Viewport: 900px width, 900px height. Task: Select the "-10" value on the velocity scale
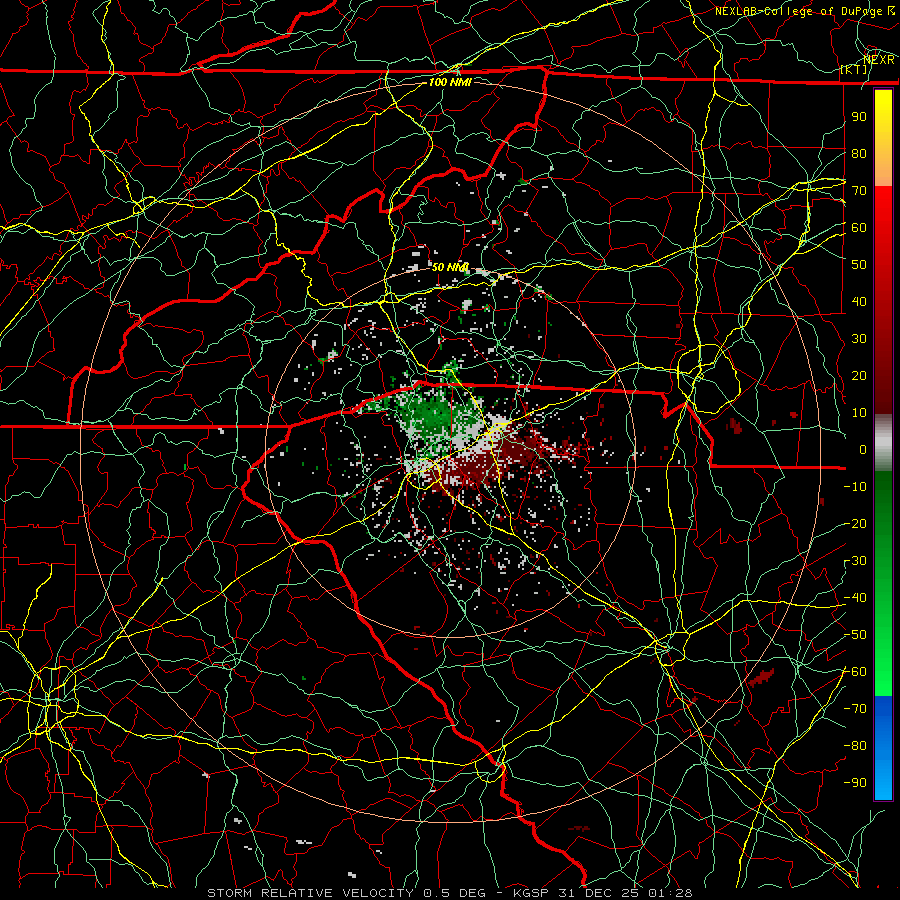[x=855, y=487]
